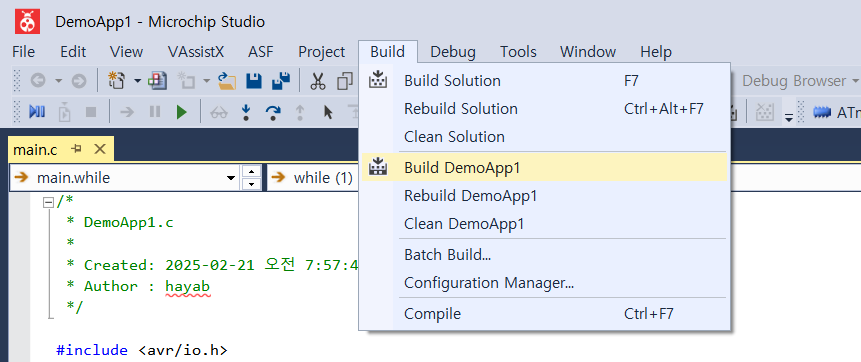Open the File menu
This screenshot has height=362, width=861.
[23, 52]
